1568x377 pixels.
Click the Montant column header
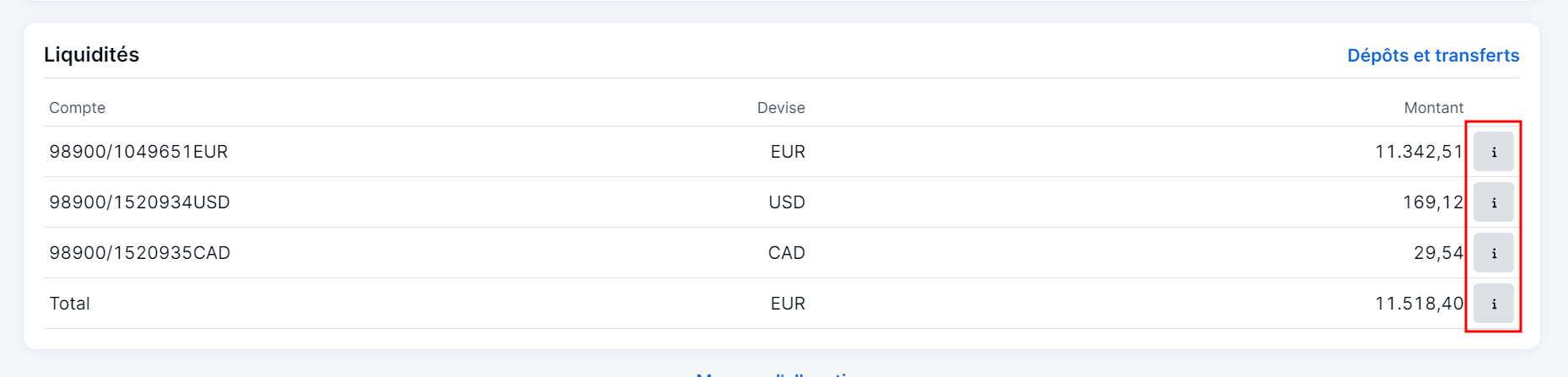1433,108
